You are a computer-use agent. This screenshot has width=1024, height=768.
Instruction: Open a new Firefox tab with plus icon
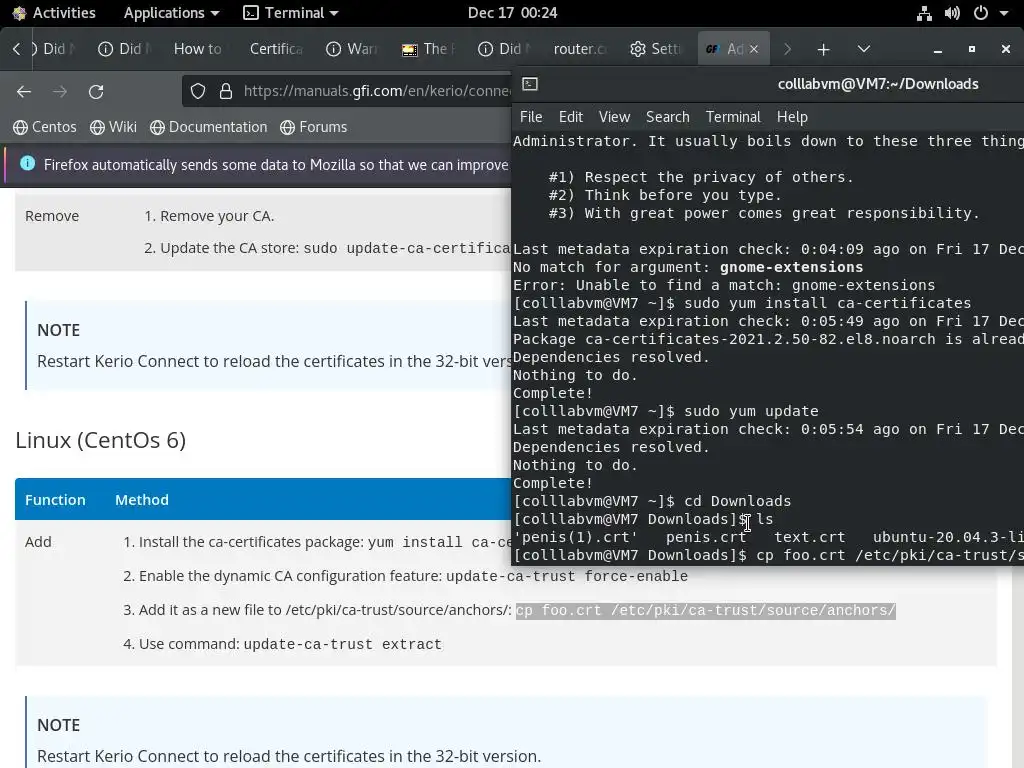tap(824, 49)
